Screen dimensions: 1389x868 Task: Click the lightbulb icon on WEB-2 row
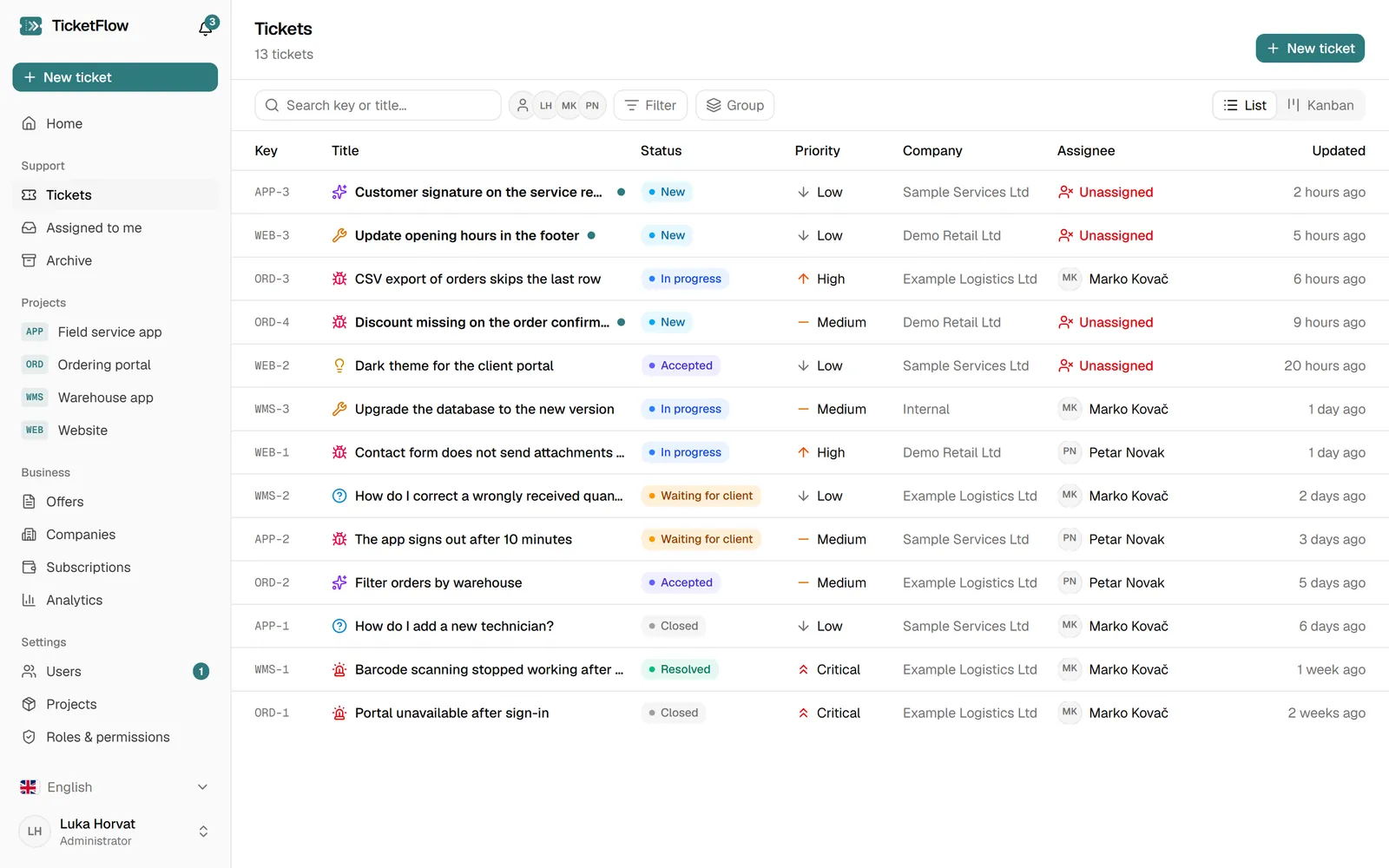click(x=339, y=365)
